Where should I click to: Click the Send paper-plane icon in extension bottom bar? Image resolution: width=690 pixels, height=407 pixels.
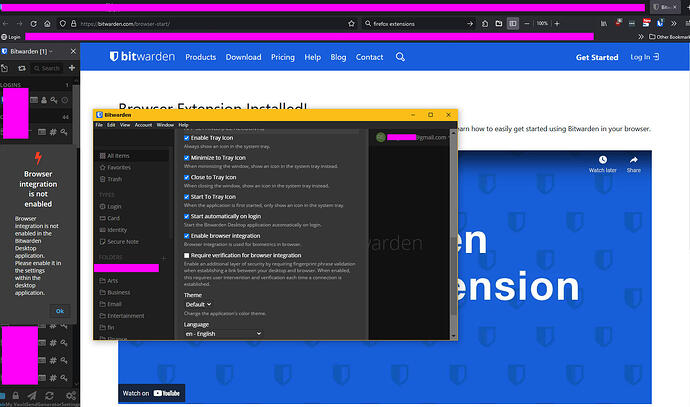(x=32, y=396)
